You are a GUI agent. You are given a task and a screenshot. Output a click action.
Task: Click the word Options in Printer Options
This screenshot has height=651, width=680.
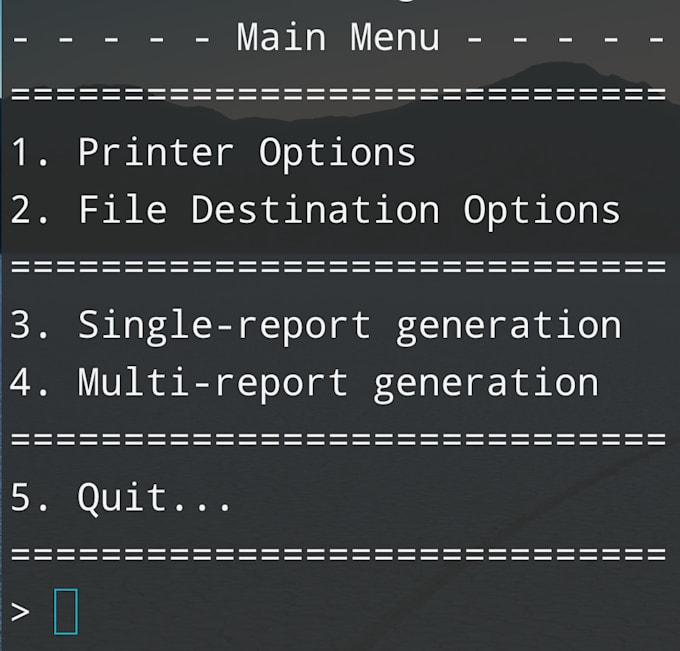337,154
